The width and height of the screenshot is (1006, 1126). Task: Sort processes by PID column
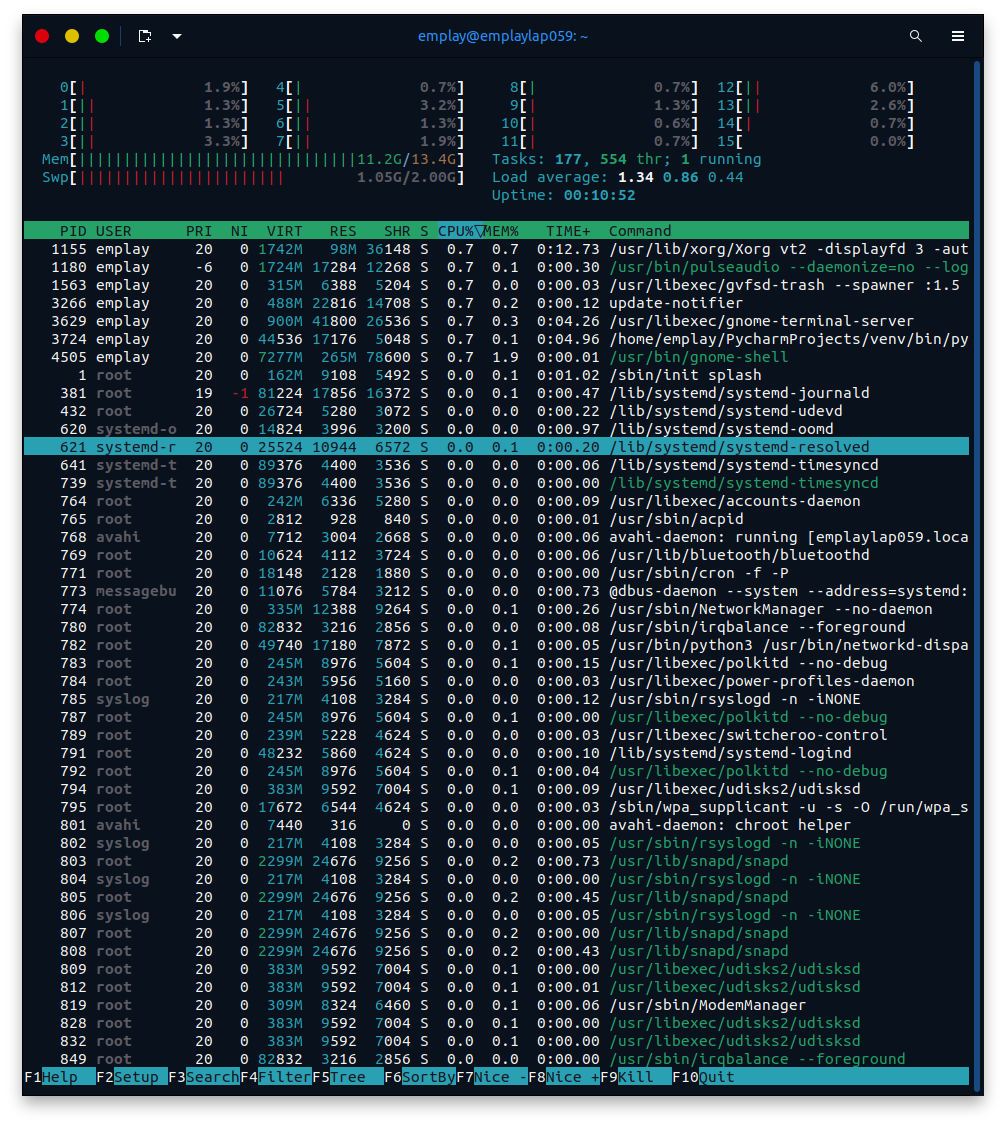click(74, 230)
